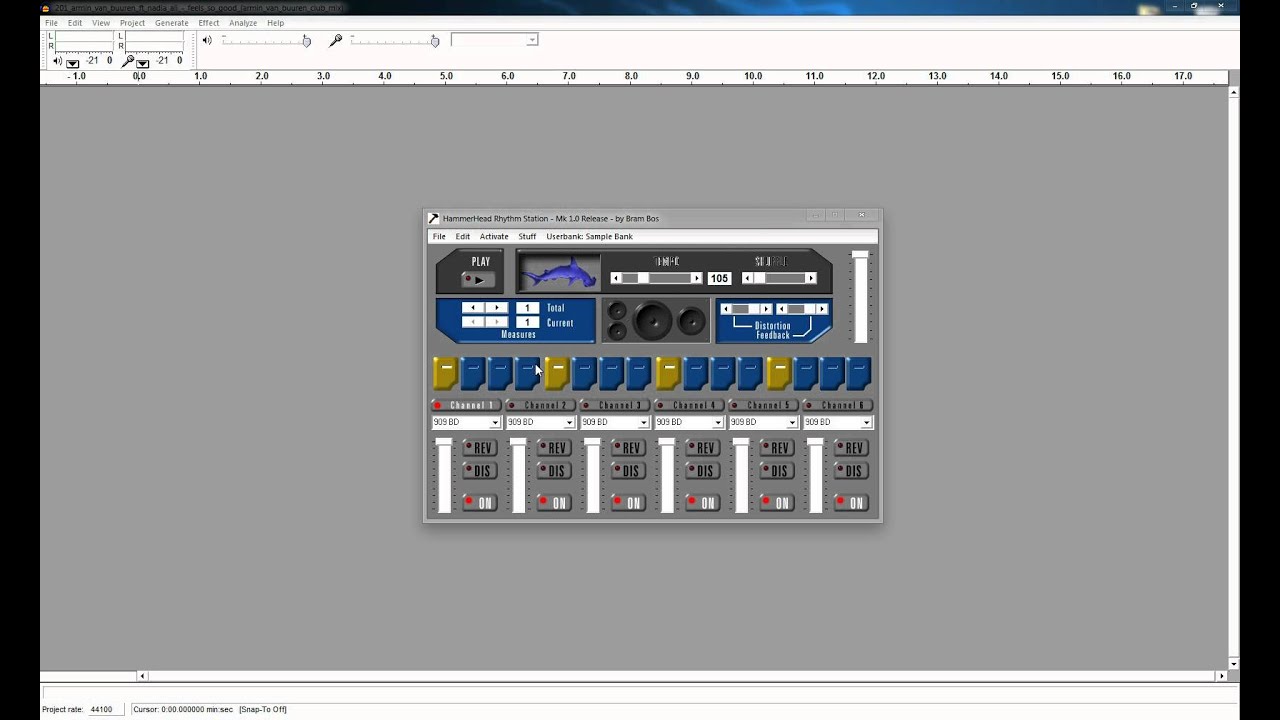Toggle step 6 blue pad
This screenshot has height=720, width=1280.
(584, 373)
